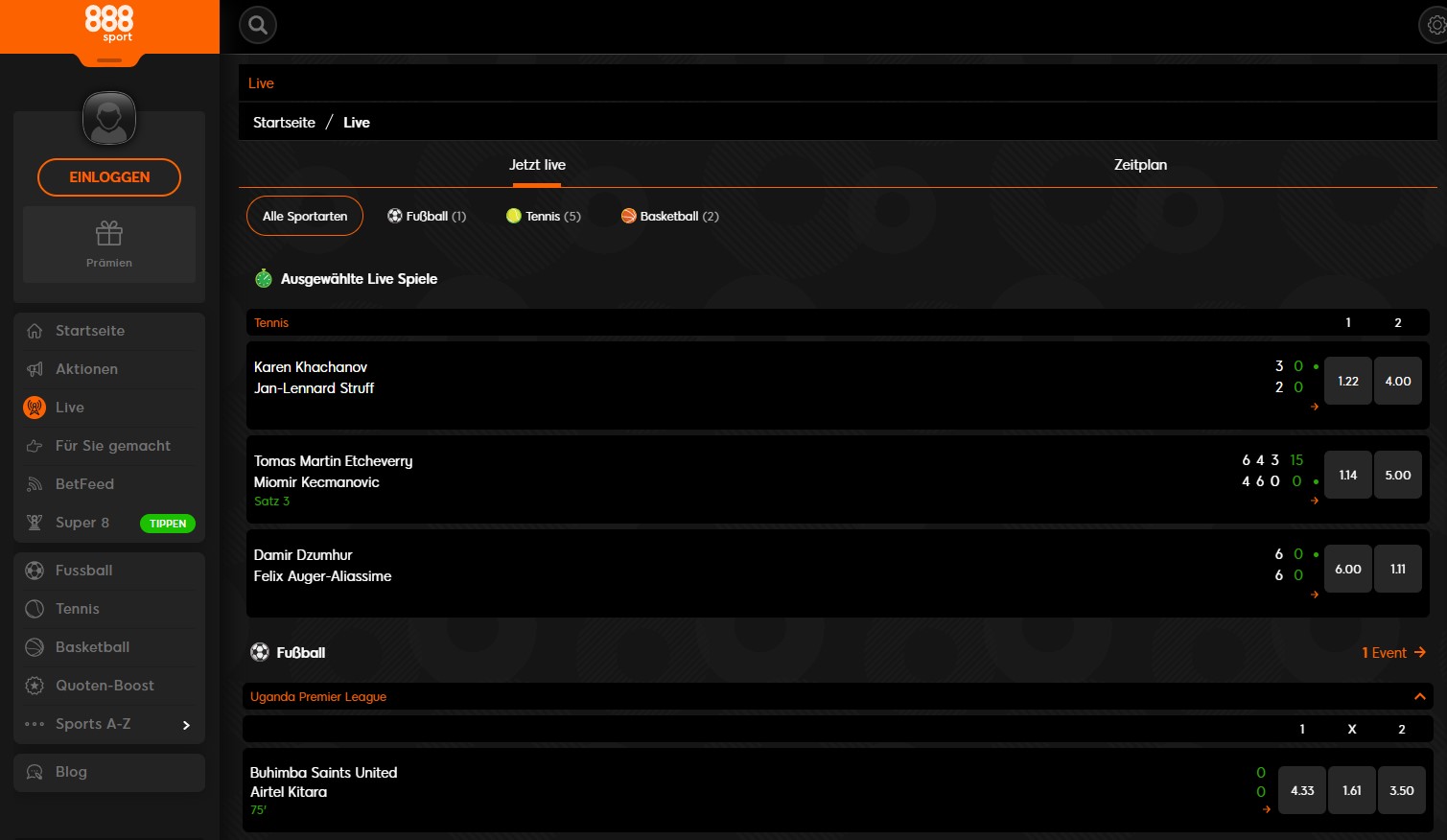Open Quoten-Boost sidebar item
The width and height of the screenshot is (1447, 840).
point(105,686)
